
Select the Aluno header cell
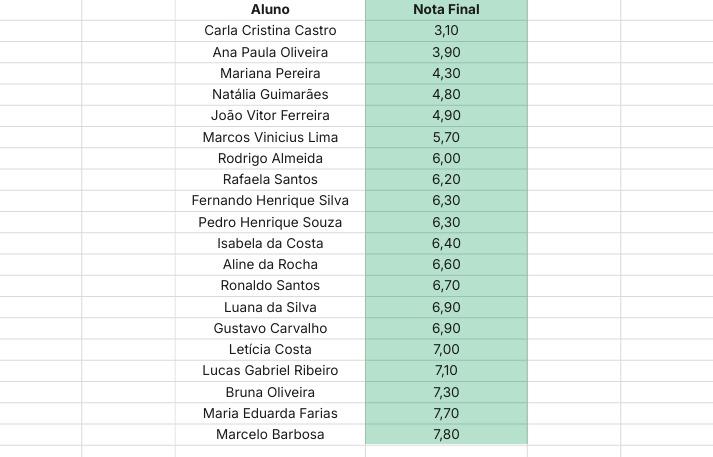point(270,10)
